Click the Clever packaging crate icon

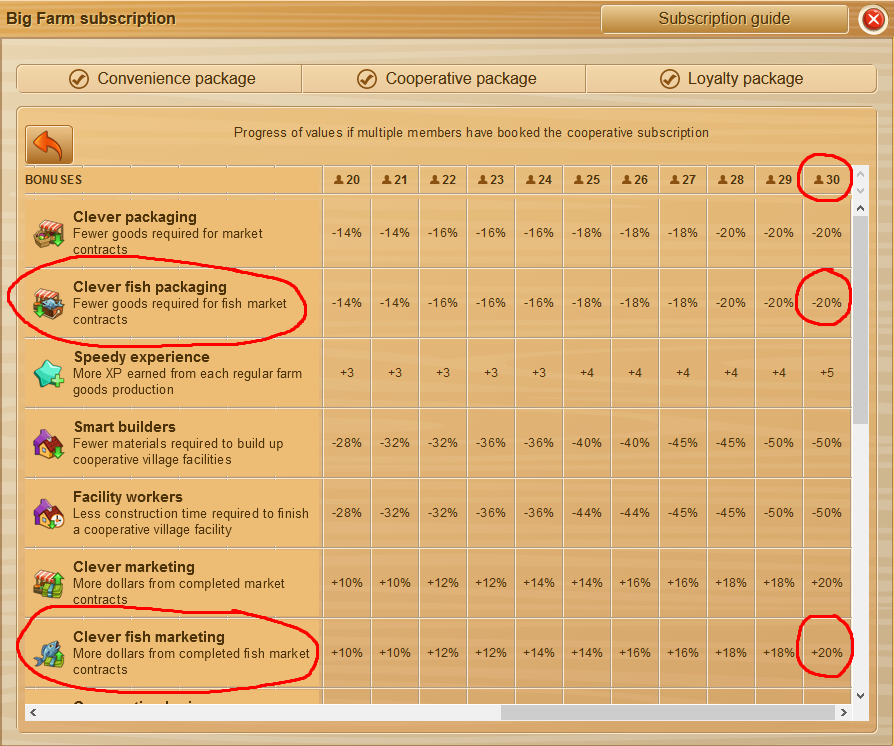click(x=49, y=234)
